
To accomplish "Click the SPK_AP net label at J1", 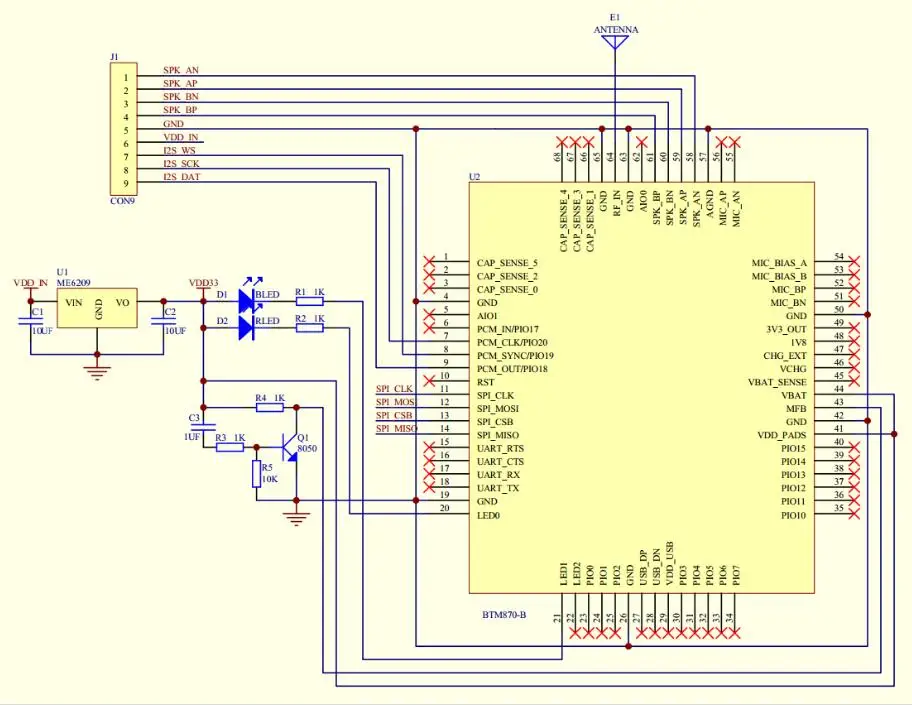I will [180, 83].
